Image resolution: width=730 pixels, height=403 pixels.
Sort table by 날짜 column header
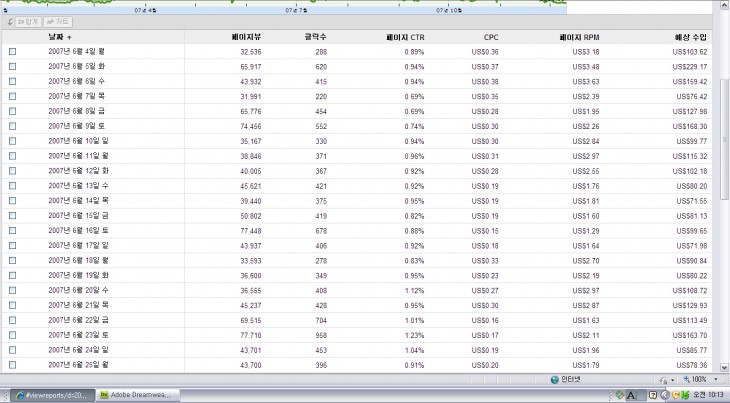[60, 37]
